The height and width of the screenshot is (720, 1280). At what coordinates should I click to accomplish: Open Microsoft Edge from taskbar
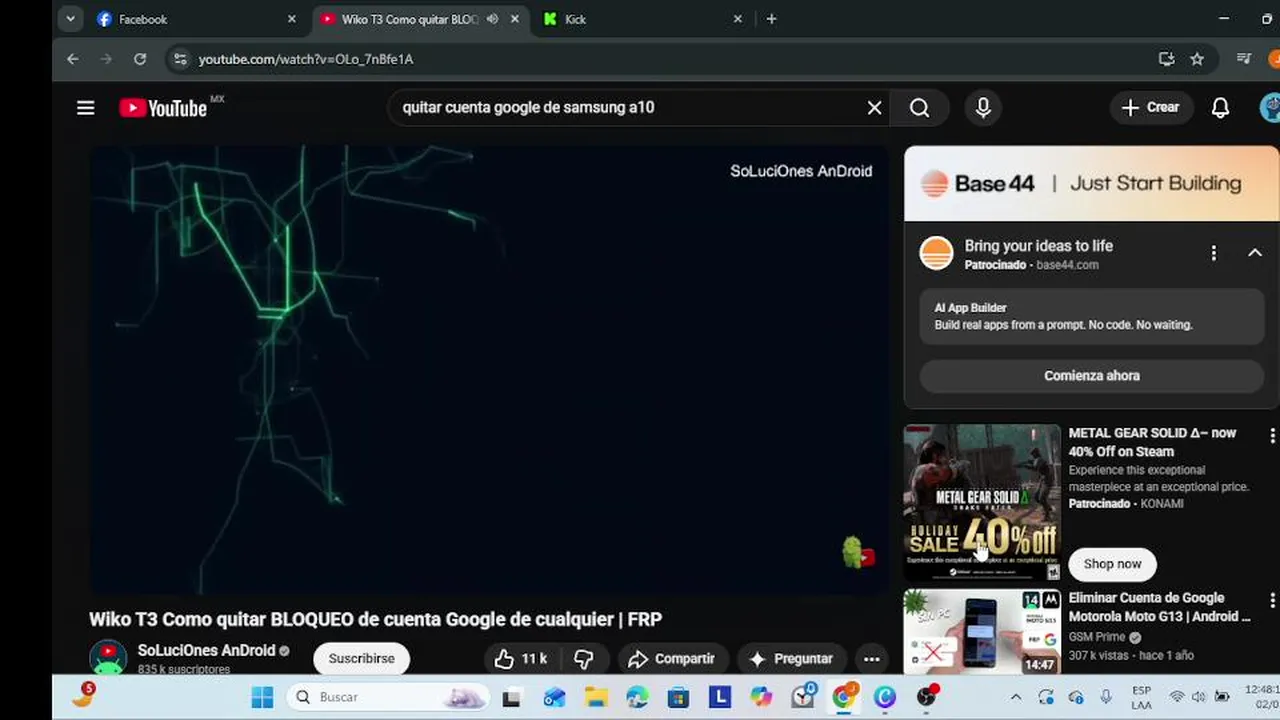pos(637,697)
